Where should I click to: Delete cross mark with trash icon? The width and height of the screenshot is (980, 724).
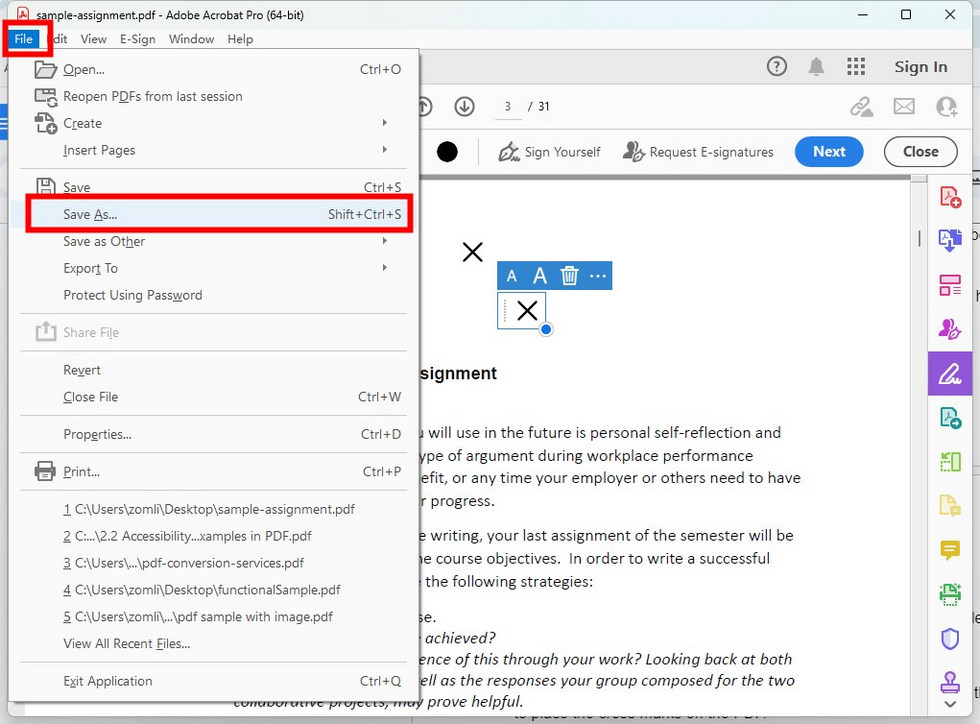tap(569, 276)
